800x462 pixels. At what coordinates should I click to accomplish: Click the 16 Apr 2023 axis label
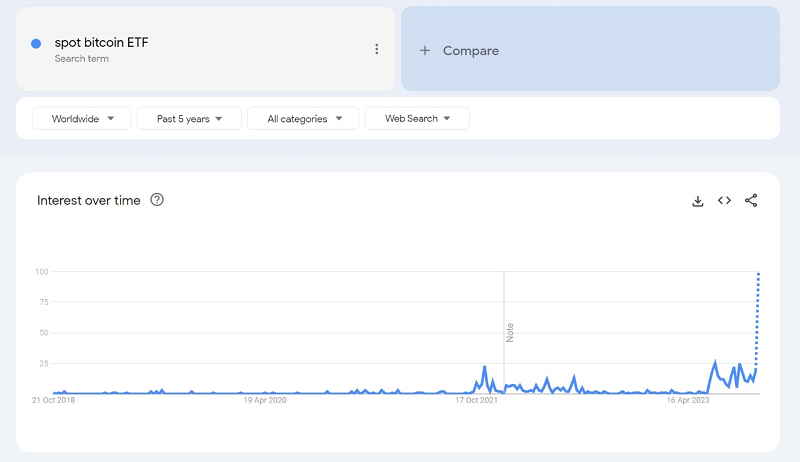pos(688,400)
